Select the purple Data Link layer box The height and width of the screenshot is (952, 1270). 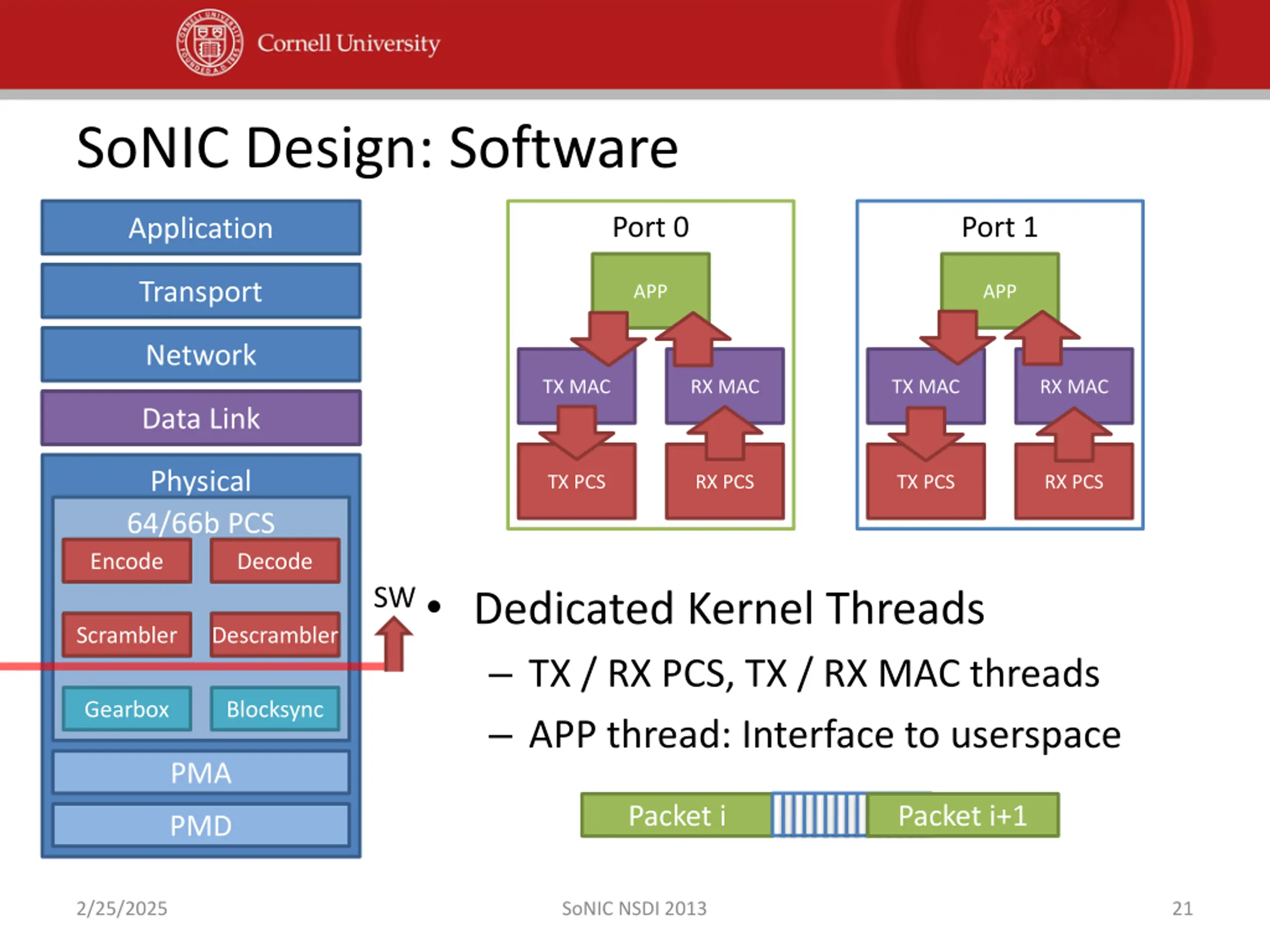201,418
